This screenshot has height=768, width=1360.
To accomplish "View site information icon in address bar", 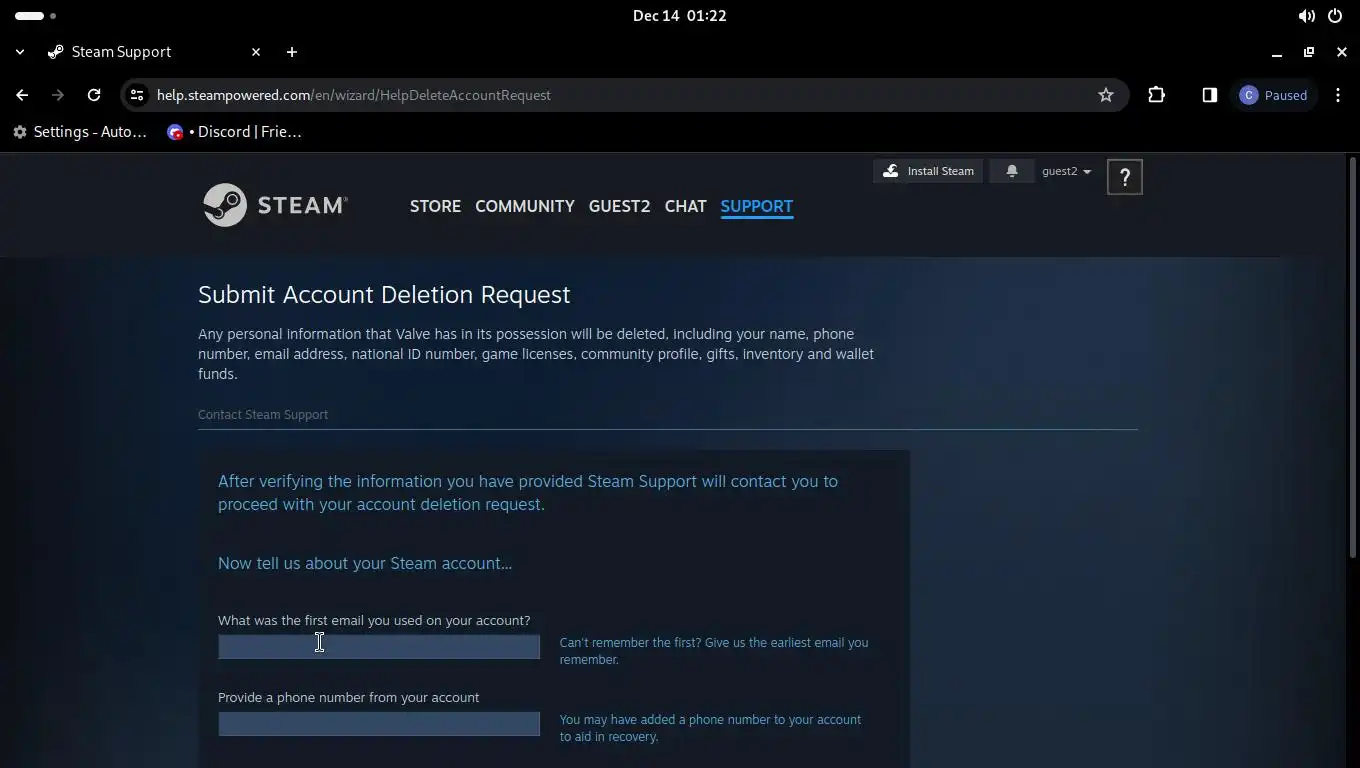I will coord(137,95).
